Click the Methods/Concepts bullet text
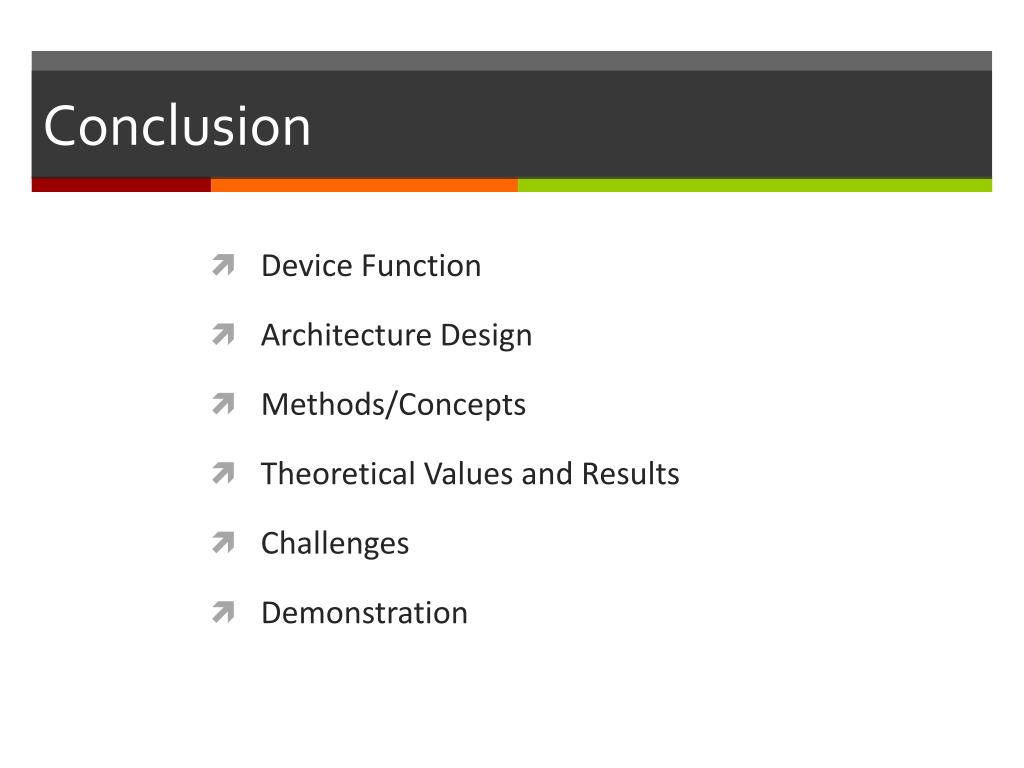This screenshot has height=768, width=1024. click(x=393, y=405)
